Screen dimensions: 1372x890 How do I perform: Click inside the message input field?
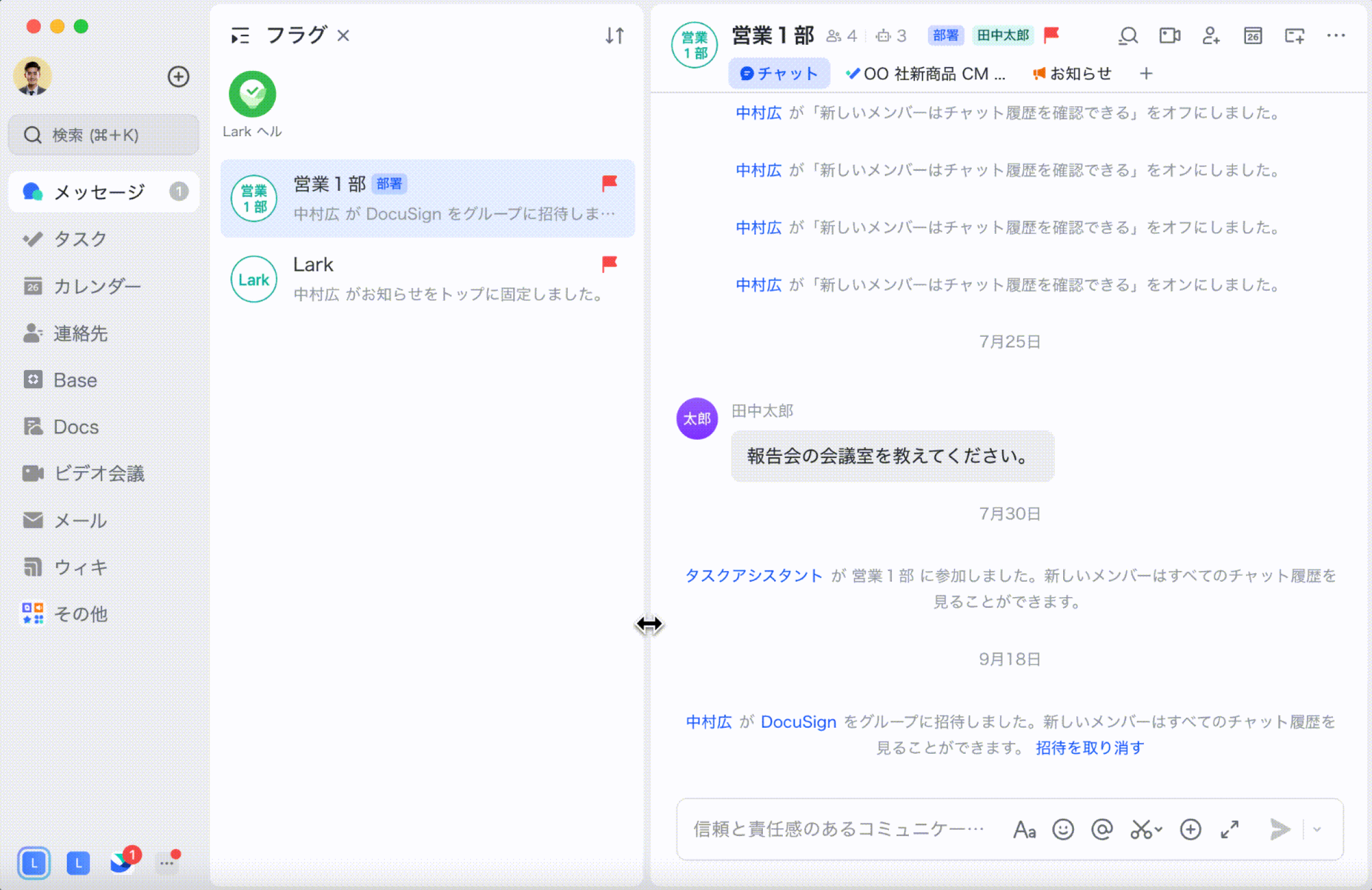[x=836, y=830]
